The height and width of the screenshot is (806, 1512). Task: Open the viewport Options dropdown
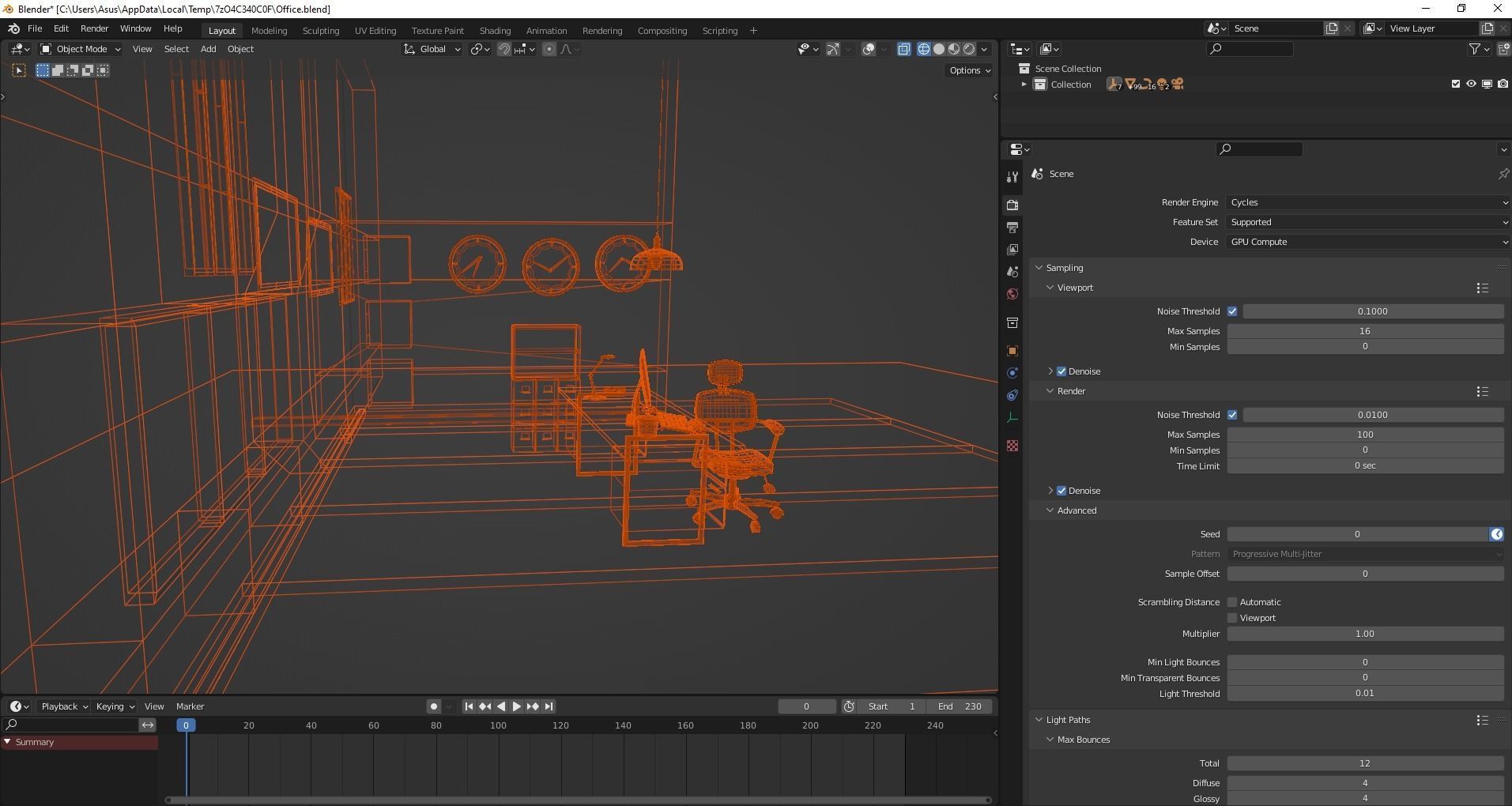coord(970,70)
